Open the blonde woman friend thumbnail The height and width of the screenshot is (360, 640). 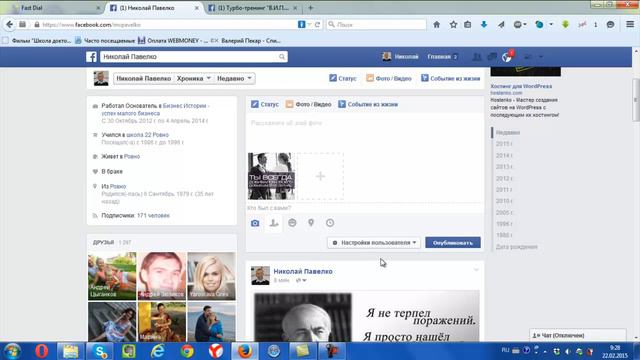coord(211,276)
